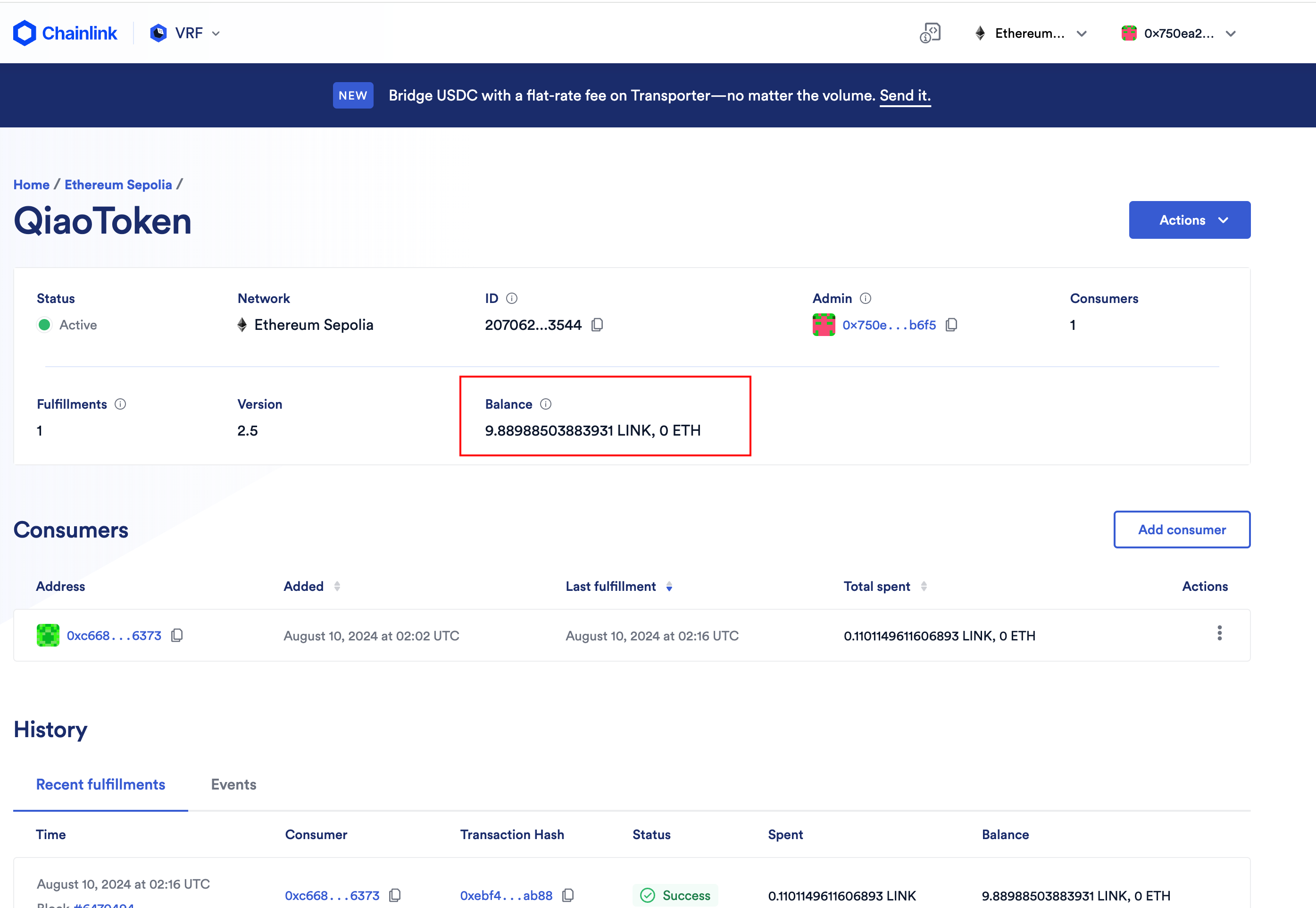The width and height of the screenshot is (1316, 908).
Task: Open the Ethereum network selector
Action: [1031, 34]
